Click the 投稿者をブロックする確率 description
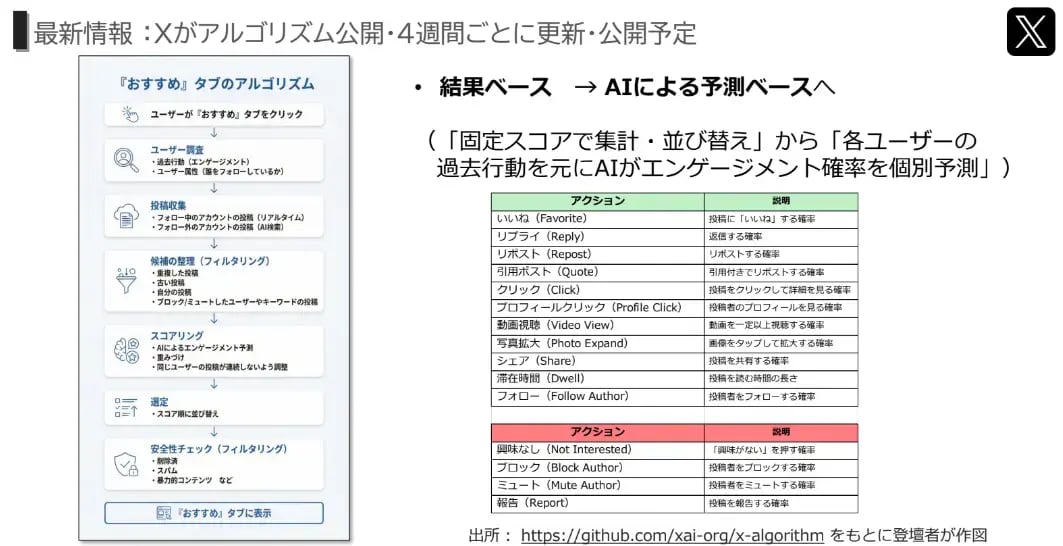The image size is (1063, 546). click(781, 467)
